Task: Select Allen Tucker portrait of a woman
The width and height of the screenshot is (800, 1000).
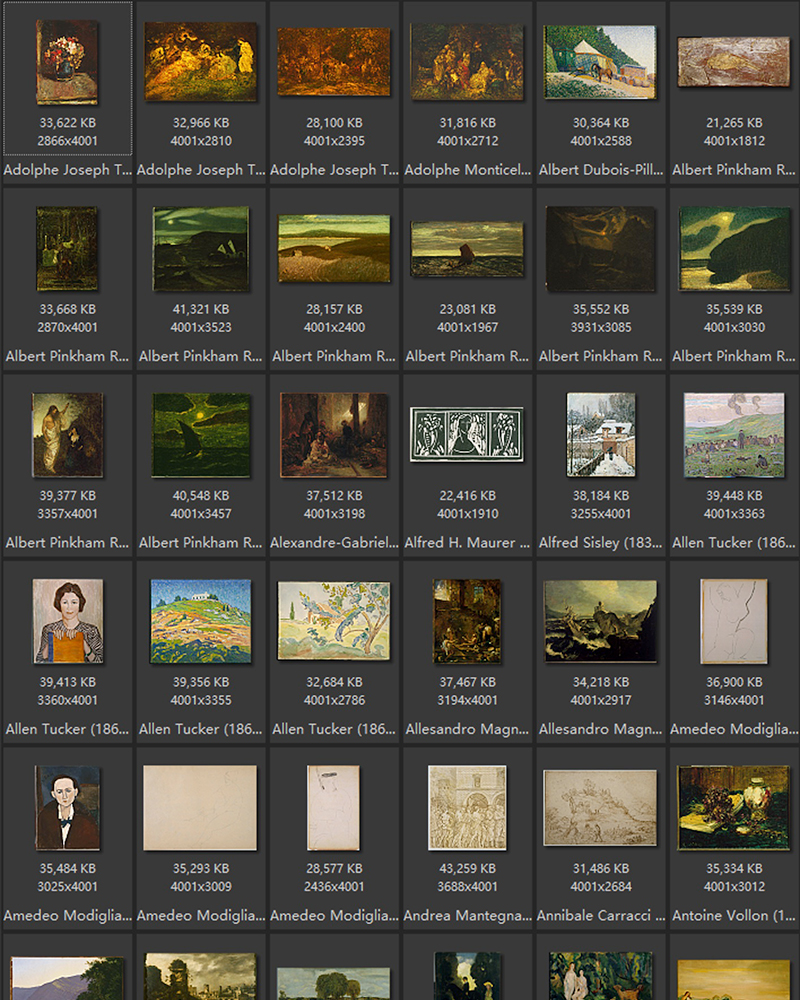Action: [67, 620]
